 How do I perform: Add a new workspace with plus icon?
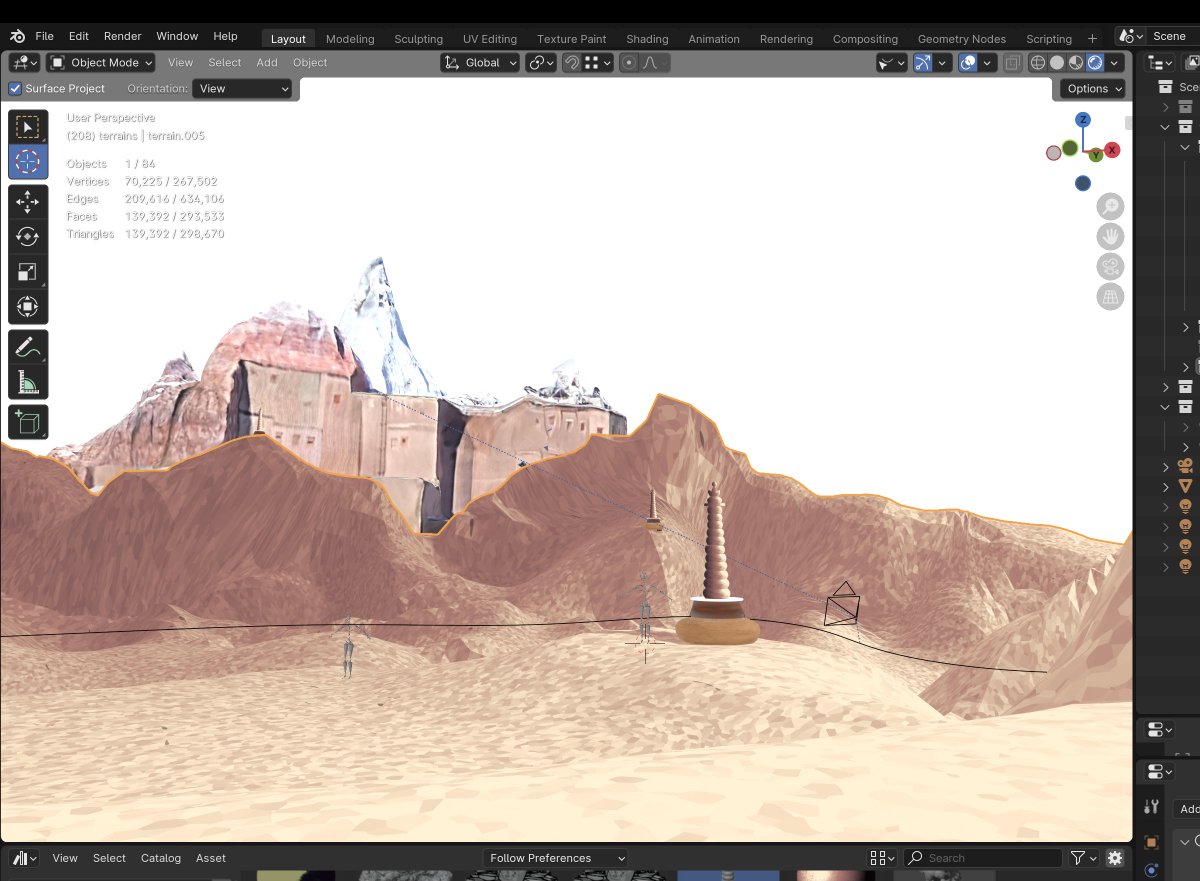coord(1092,39)
